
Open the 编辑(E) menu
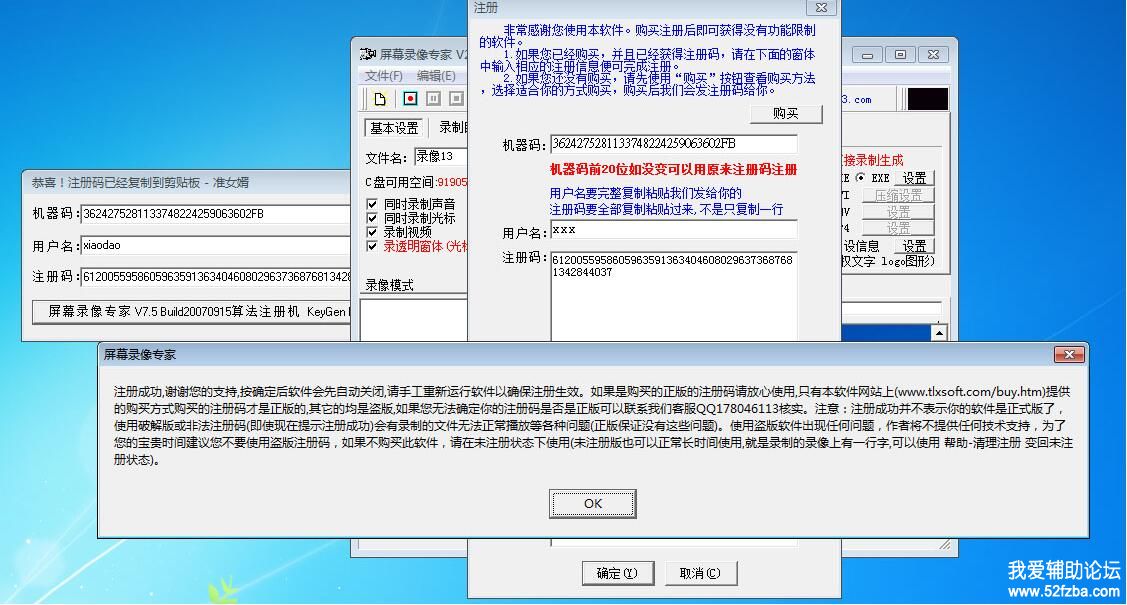[436, 75]
